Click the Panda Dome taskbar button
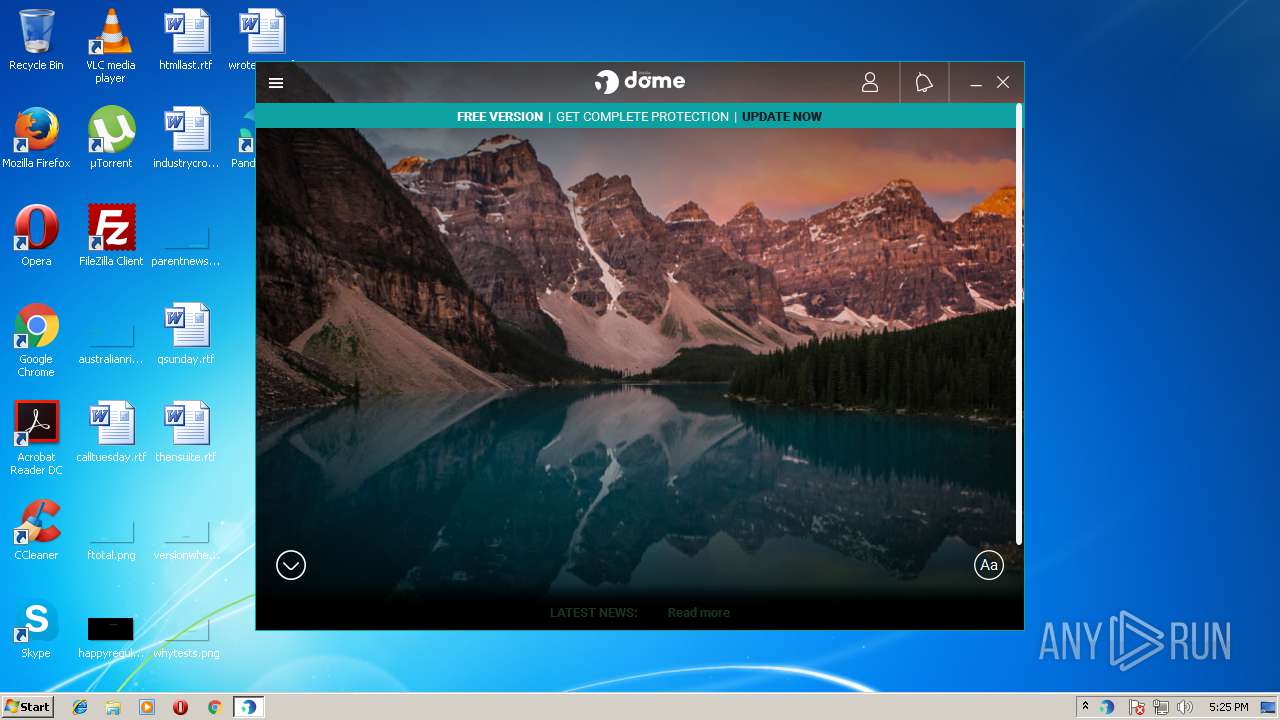1280x720 pixels. (x=248, y=707)
